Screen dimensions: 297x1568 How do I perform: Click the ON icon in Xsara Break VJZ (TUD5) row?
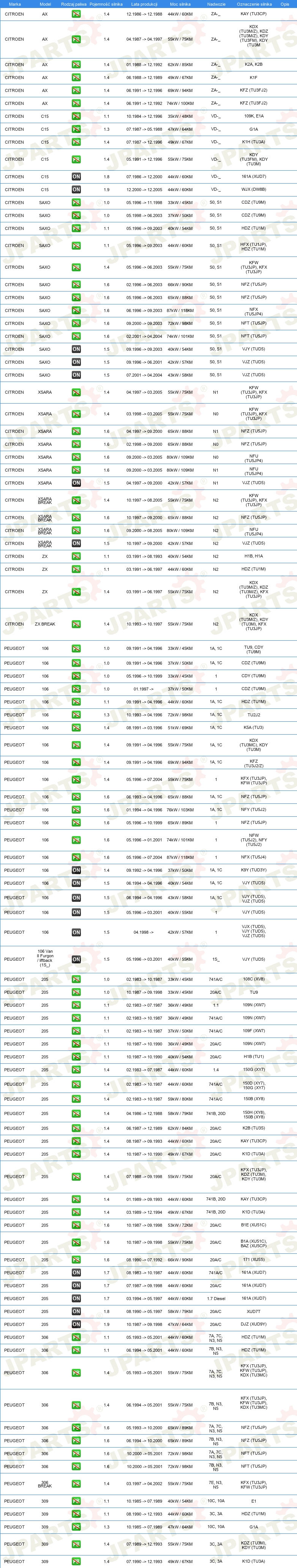76,543
